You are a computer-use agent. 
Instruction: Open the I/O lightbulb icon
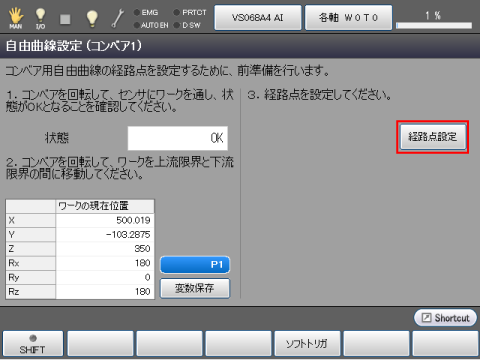(x=40, y=18)
